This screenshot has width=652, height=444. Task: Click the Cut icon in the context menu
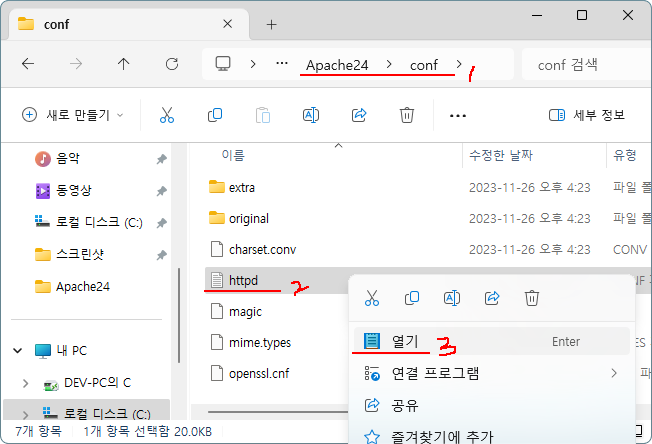pyautogui.click(x=372, y=298)
